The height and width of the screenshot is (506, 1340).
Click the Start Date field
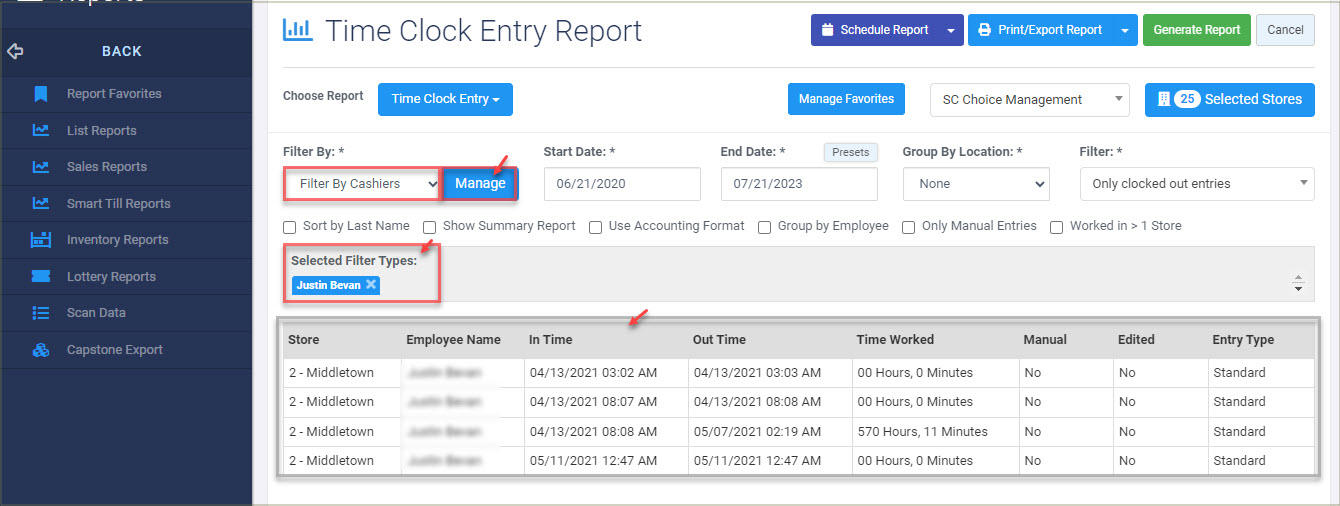tap(622, 184)
